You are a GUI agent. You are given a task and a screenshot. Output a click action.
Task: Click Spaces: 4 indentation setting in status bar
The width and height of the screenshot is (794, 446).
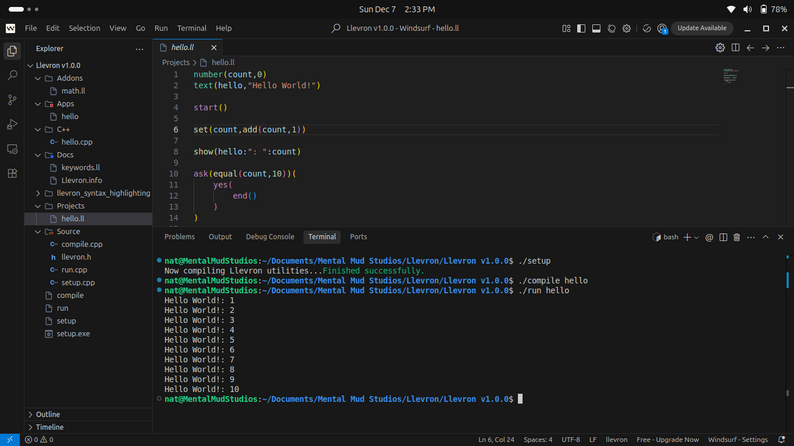(537, 439)
